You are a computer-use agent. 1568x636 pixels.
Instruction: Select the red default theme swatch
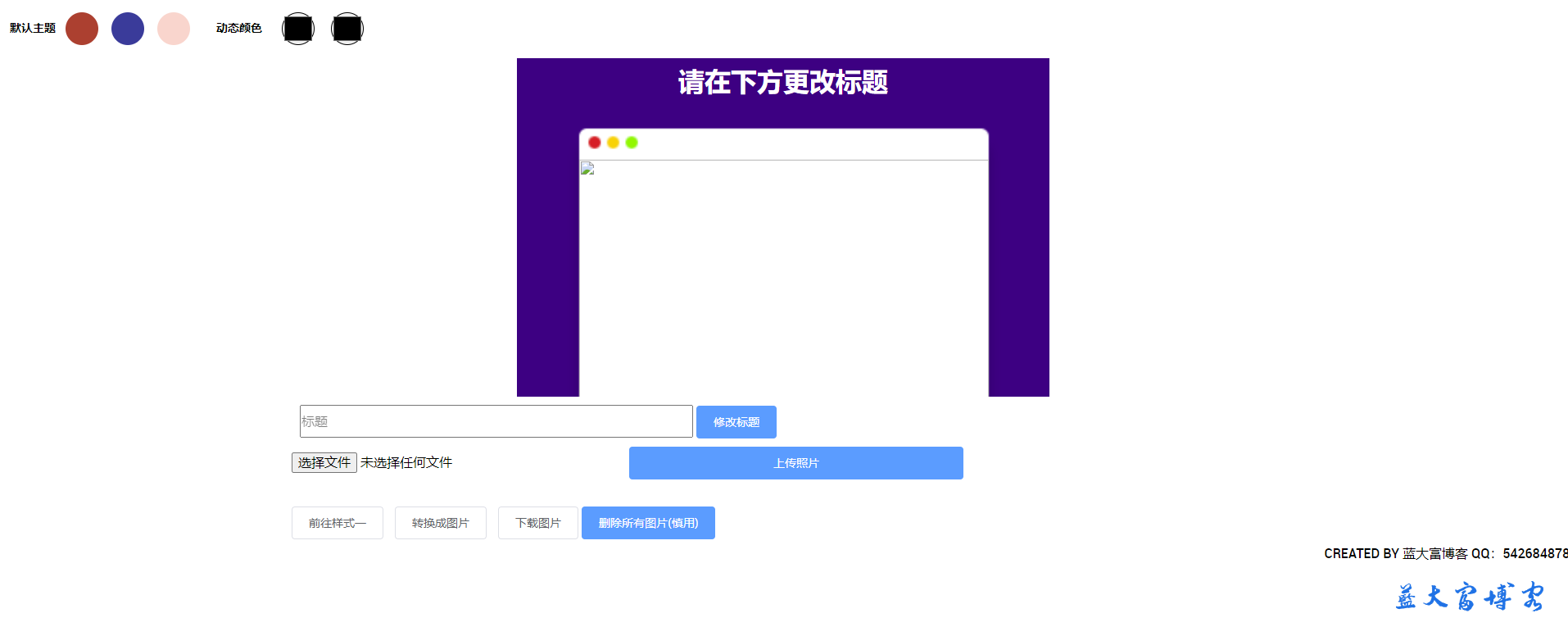tap(82, 29)
